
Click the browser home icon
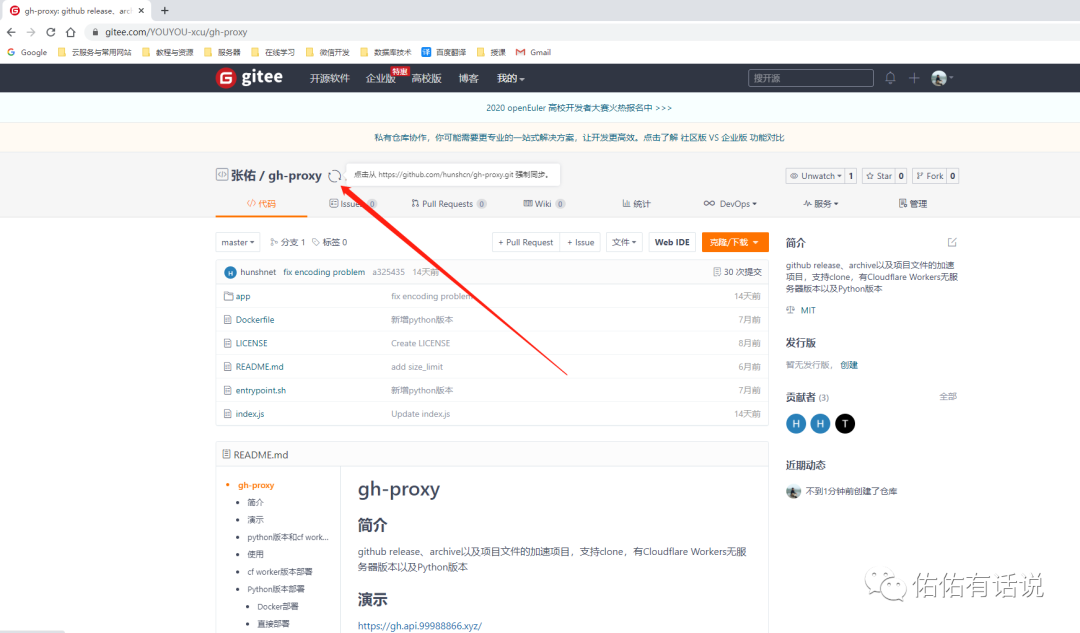pyautogui.click(x=70, y=32)
